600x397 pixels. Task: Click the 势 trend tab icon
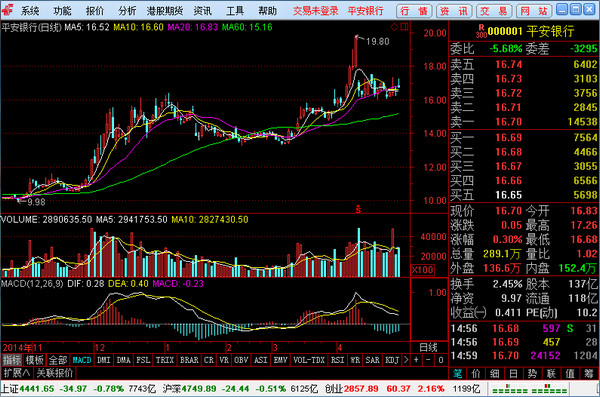point(533,374)
